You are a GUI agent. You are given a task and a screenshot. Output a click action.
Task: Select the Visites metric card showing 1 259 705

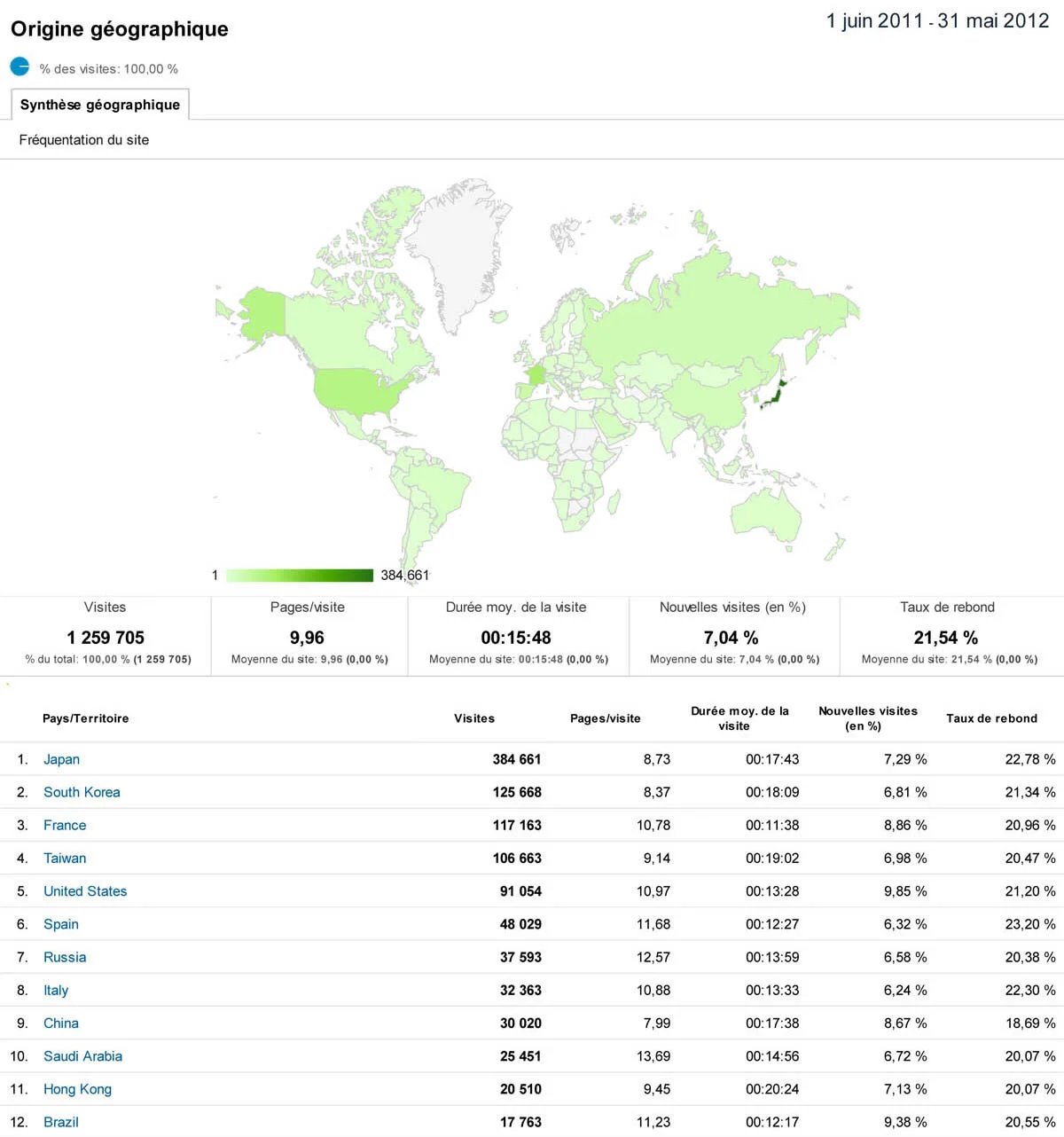click(x=105, y=633)
